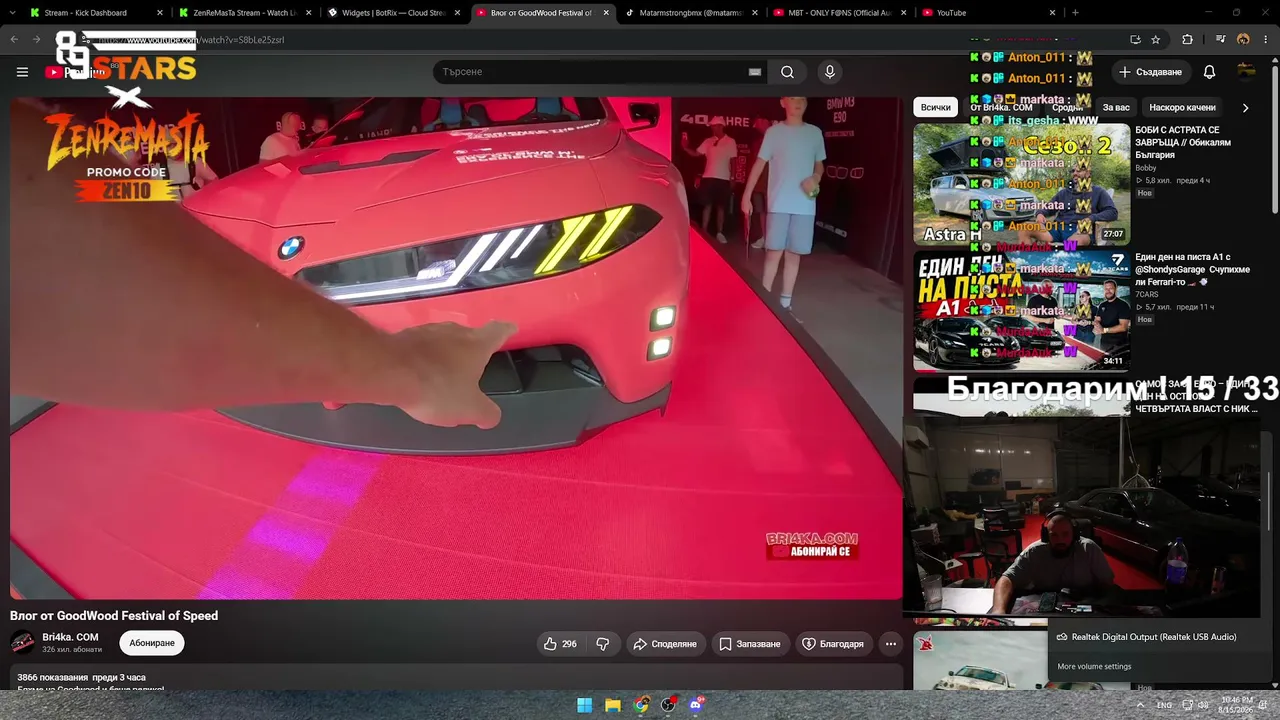1280x720 pixels.
Task: Like the video with the thumbs-up button
Action: click(x=560, y=644)
